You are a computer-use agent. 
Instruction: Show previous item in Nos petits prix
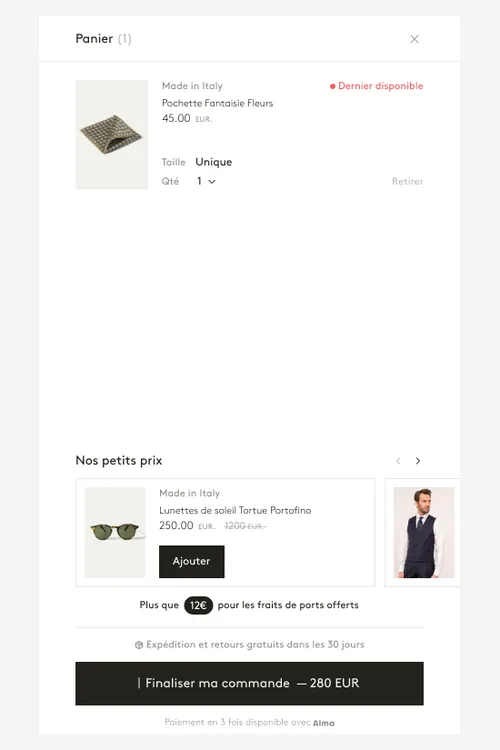[x=398, y=461]
